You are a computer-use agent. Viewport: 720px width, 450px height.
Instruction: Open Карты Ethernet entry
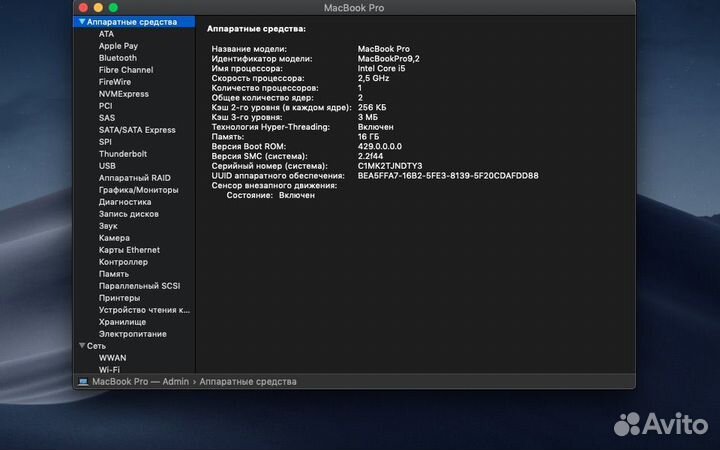[129, 249]
